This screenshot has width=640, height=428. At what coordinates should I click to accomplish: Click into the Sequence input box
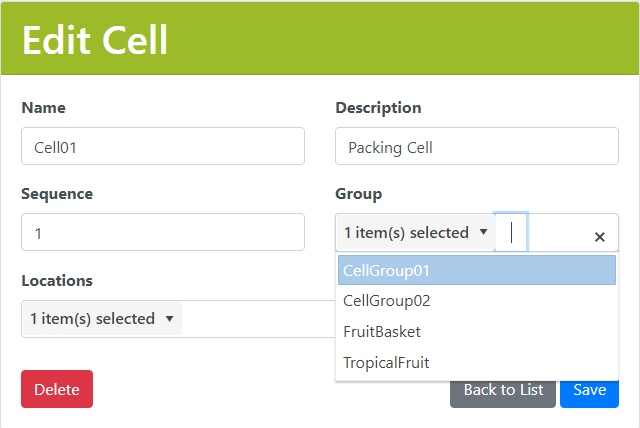(162, 232)
